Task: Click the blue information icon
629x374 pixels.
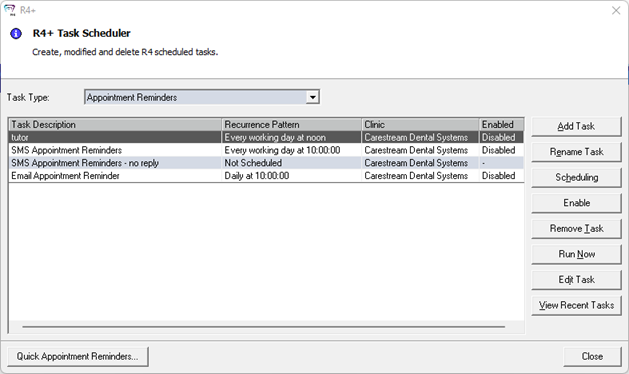Action: (16, 34)
